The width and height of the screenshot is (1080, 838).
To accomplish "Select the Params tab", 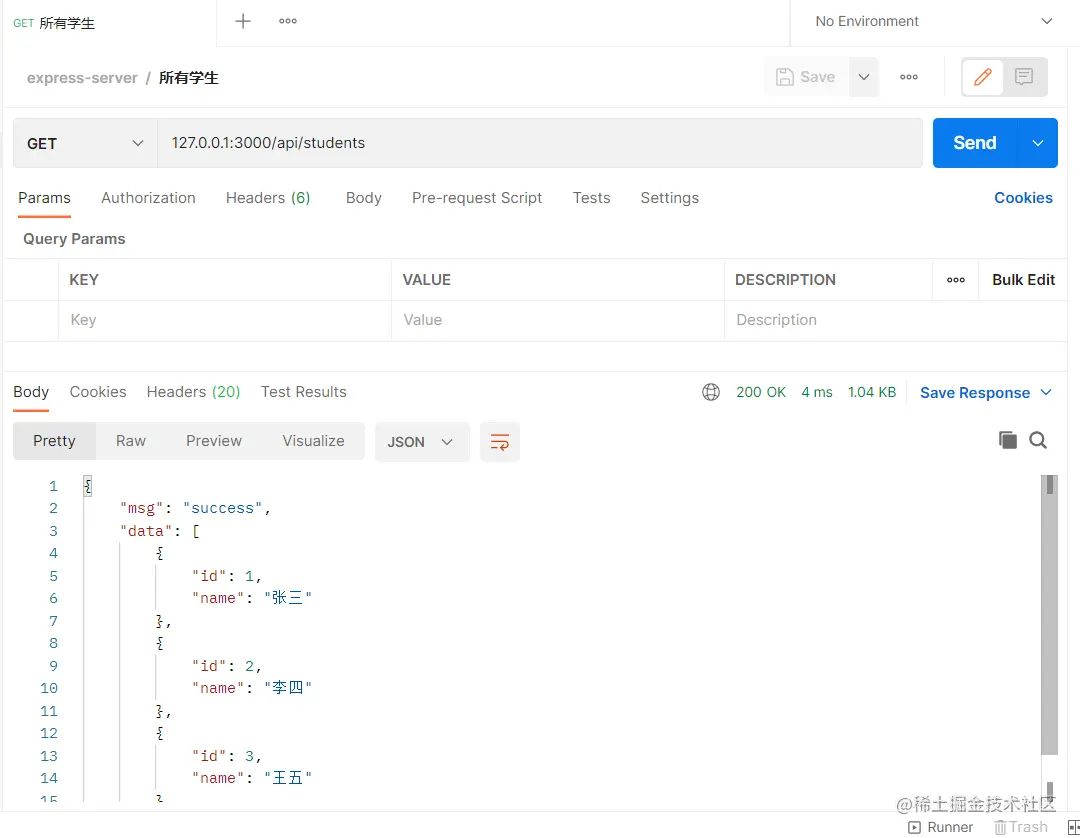I will [x=44, y=198].
